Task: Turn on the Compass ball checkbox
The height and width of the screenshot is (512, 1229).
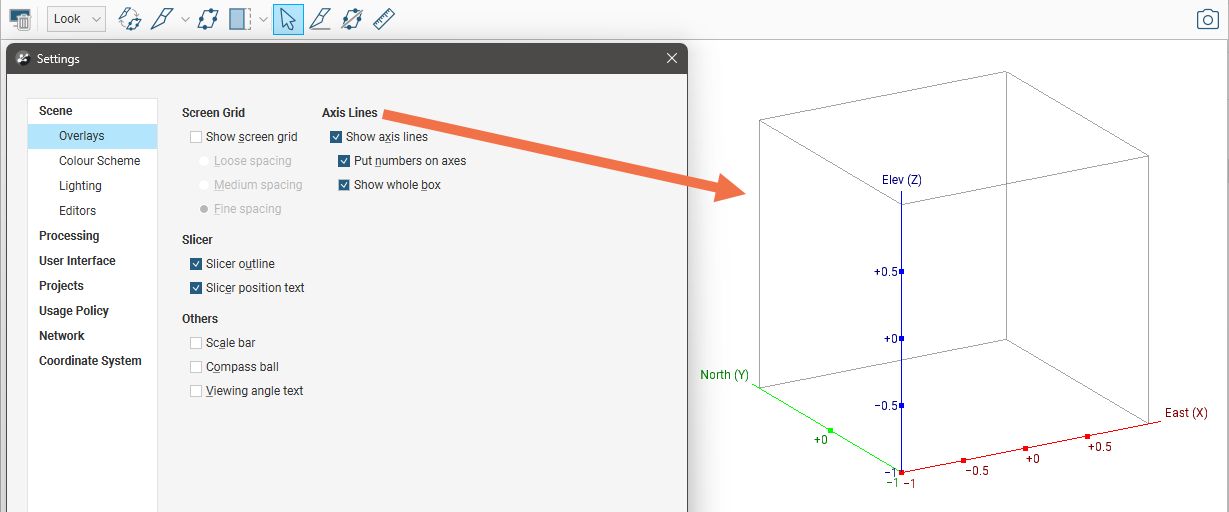Action: [x=196, y=367]
